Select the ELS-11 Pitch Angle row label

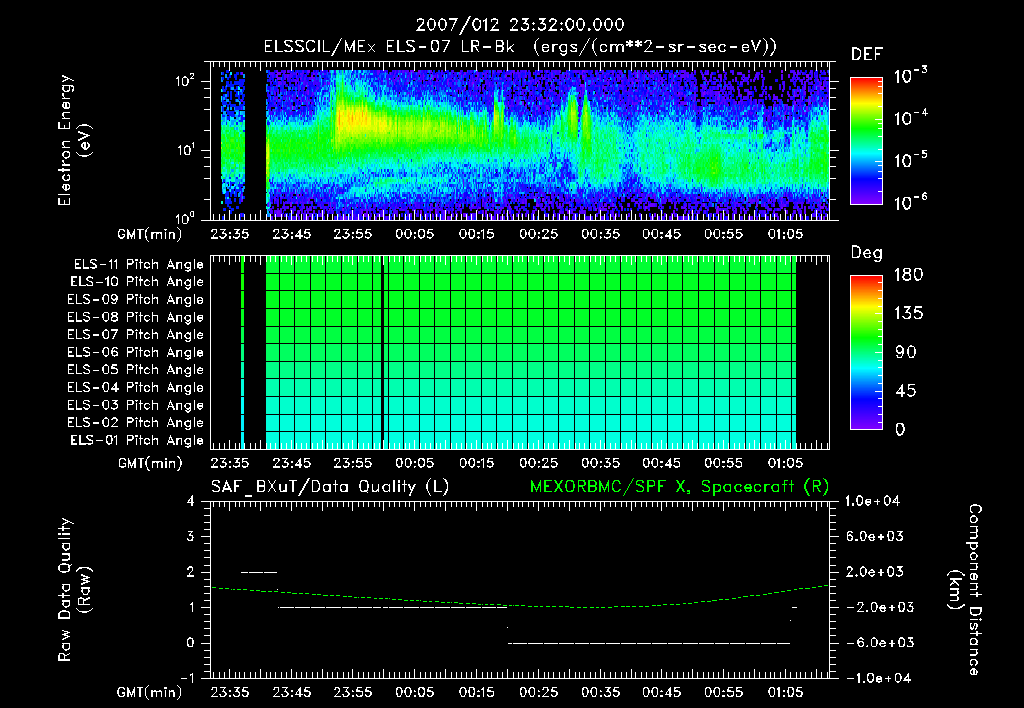pos(138,265)
